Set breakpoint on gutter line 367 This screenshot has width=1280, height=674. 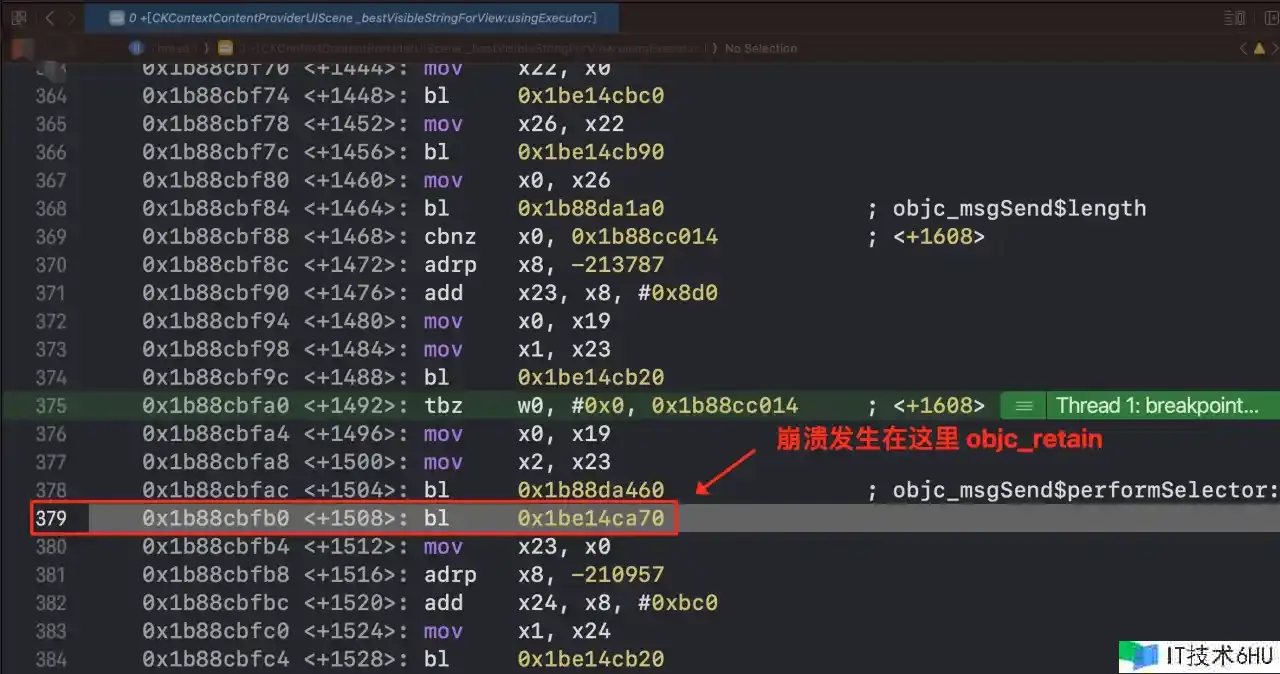50,180
